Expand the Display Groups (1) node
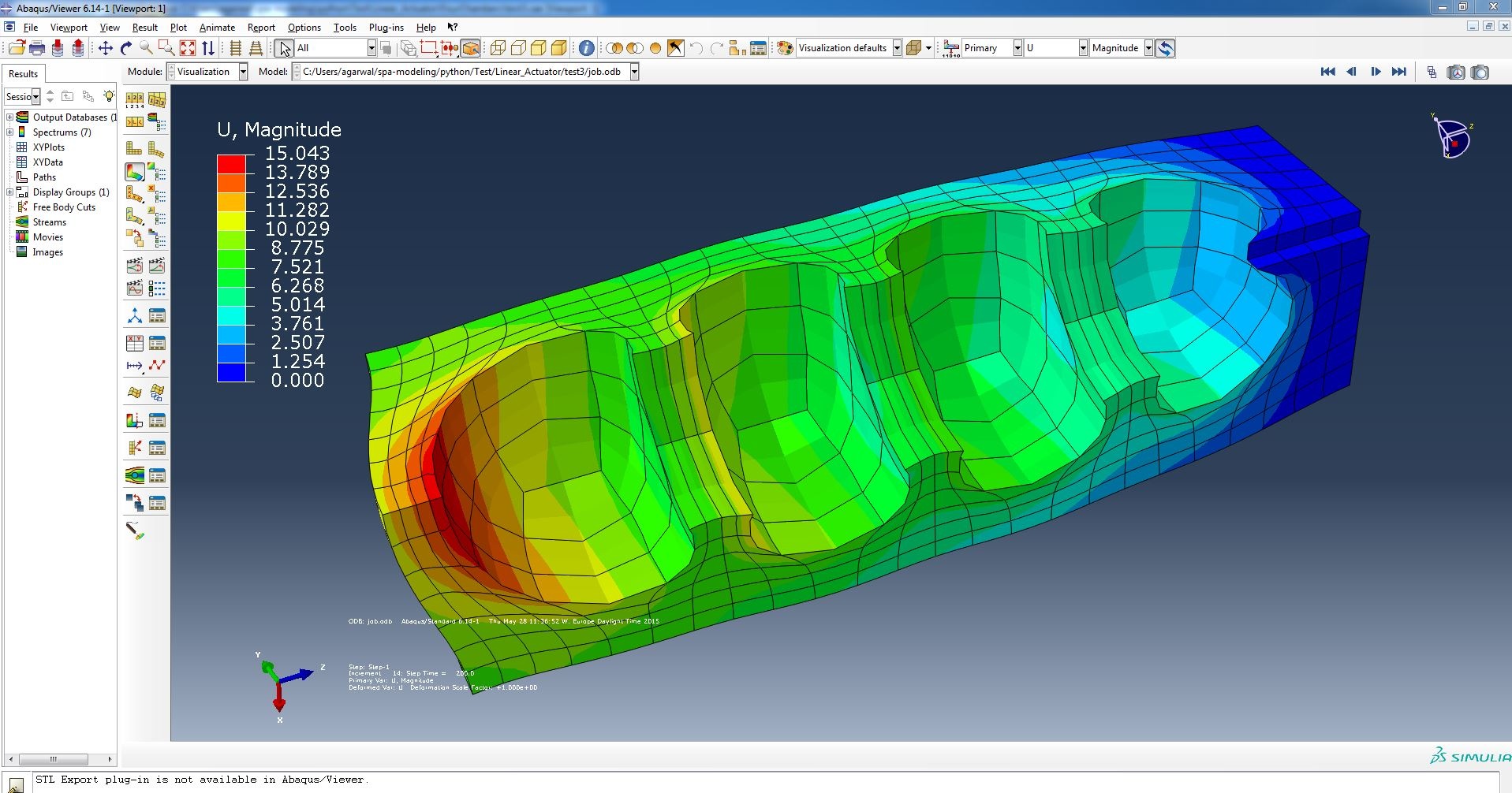Viewport: 1512px width, 793px height. coord(9,192)
